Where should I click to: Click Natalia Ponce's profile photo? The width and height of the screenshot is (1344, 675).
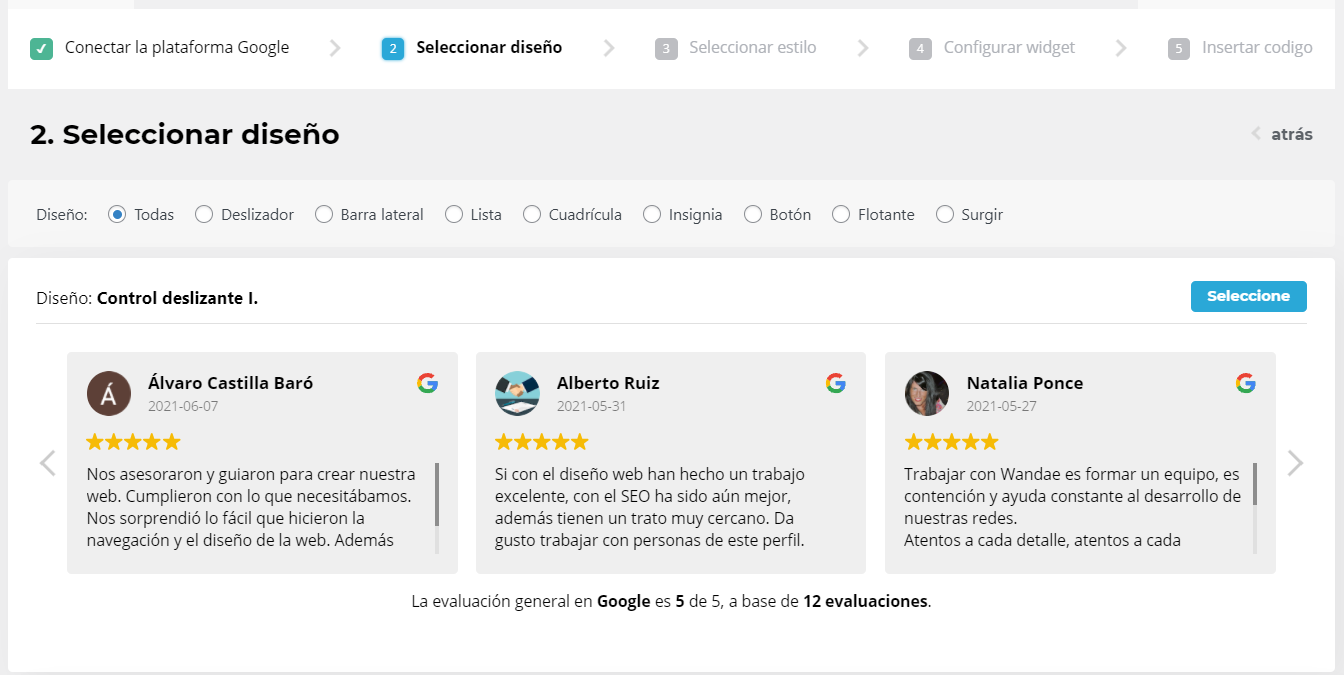(x=927, y=393)
